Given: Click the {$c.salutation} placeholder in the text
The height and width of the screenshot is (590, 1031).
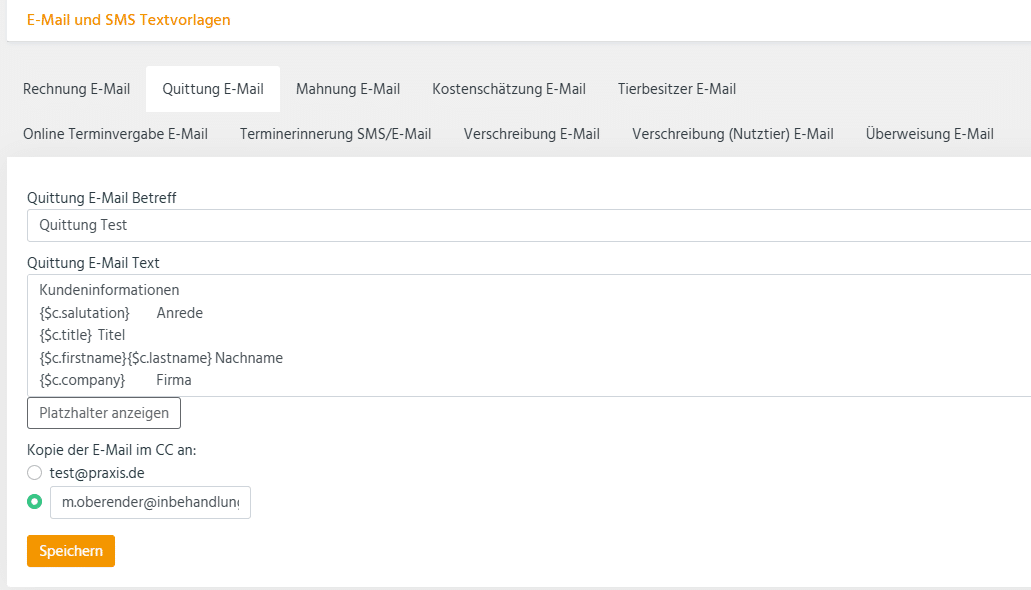Looking at the screenshot, I should [x=85, y=313].
